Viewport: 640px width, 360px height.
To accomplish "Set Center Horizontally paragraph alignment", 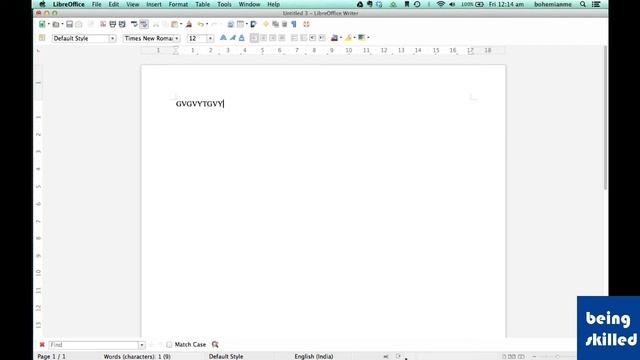I will (263, 38).
